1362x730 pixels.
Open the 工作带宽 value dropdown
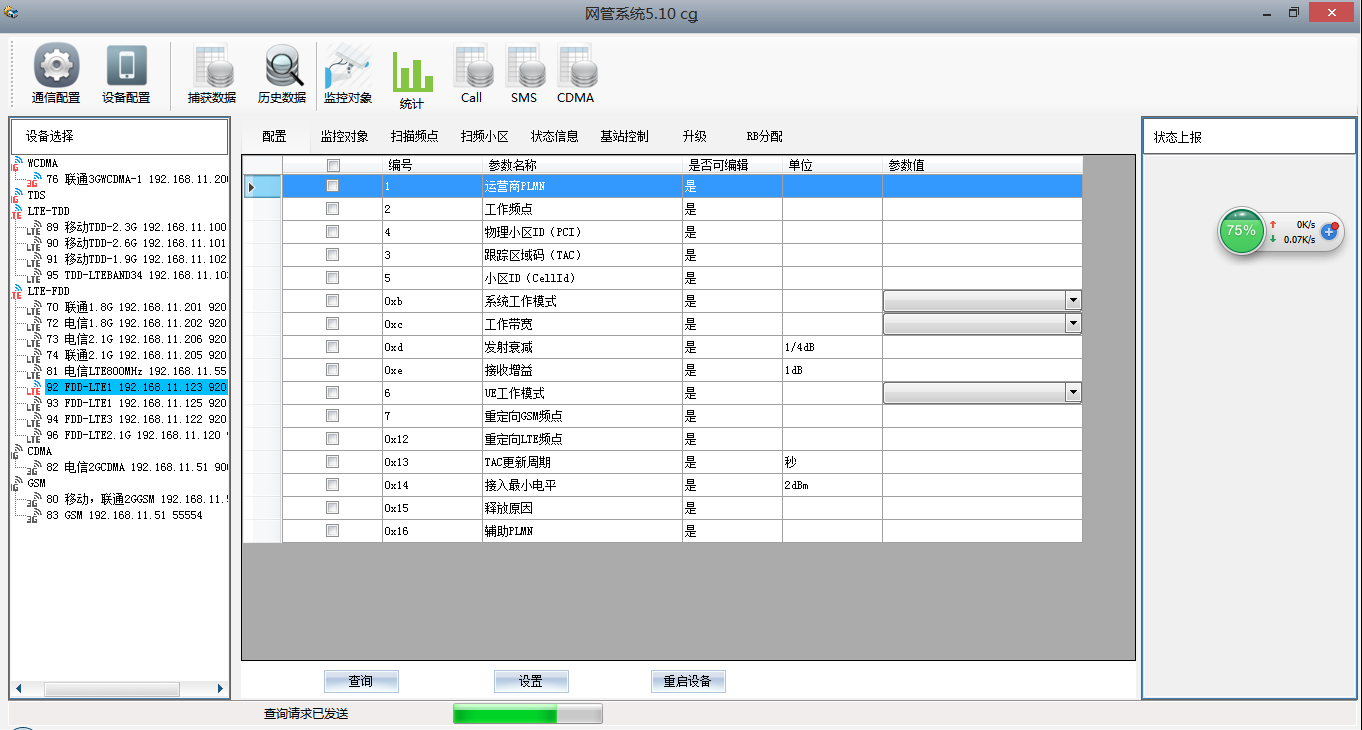tap(1071, 323)
